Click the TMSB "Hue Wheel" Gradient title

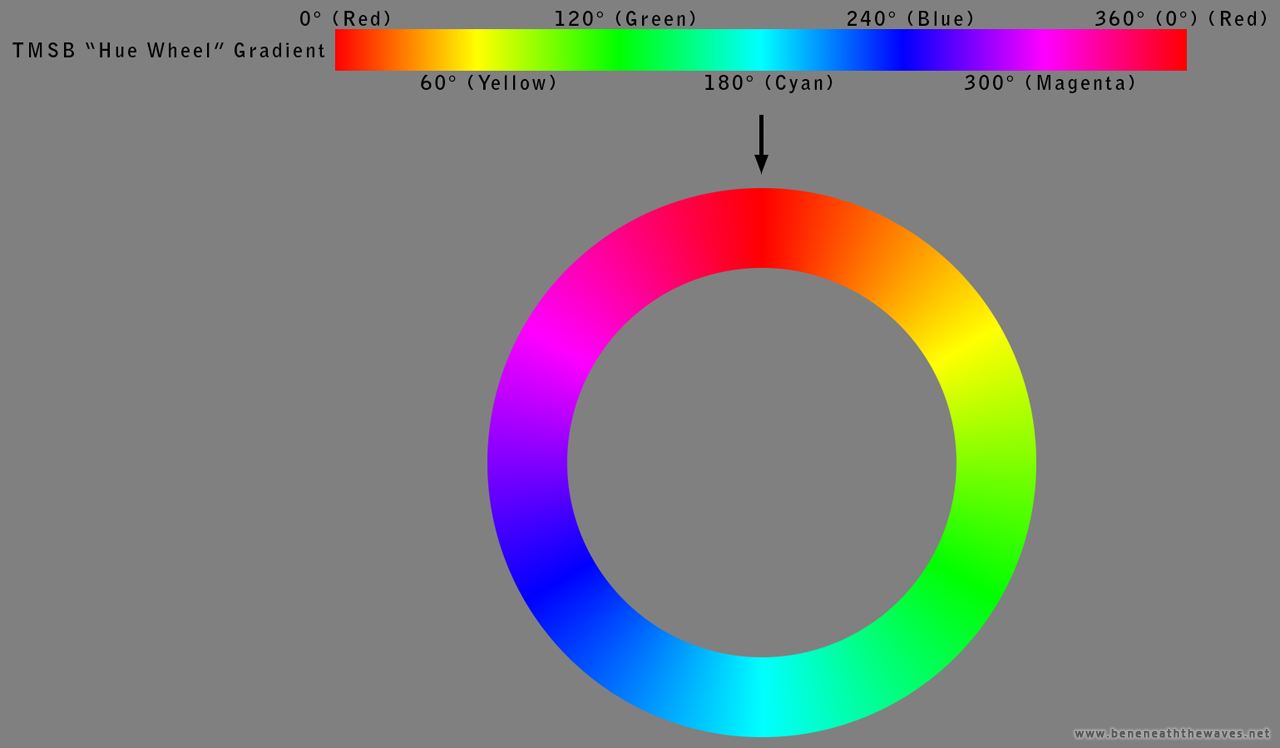(169, 51)
